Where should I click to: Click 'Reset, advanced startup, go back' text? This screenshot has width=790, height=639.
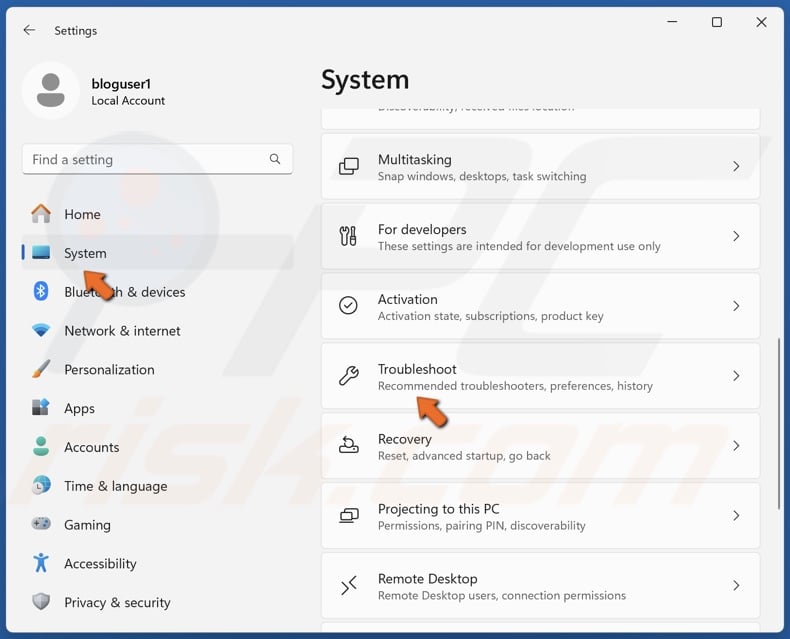[x=464, y=456]
